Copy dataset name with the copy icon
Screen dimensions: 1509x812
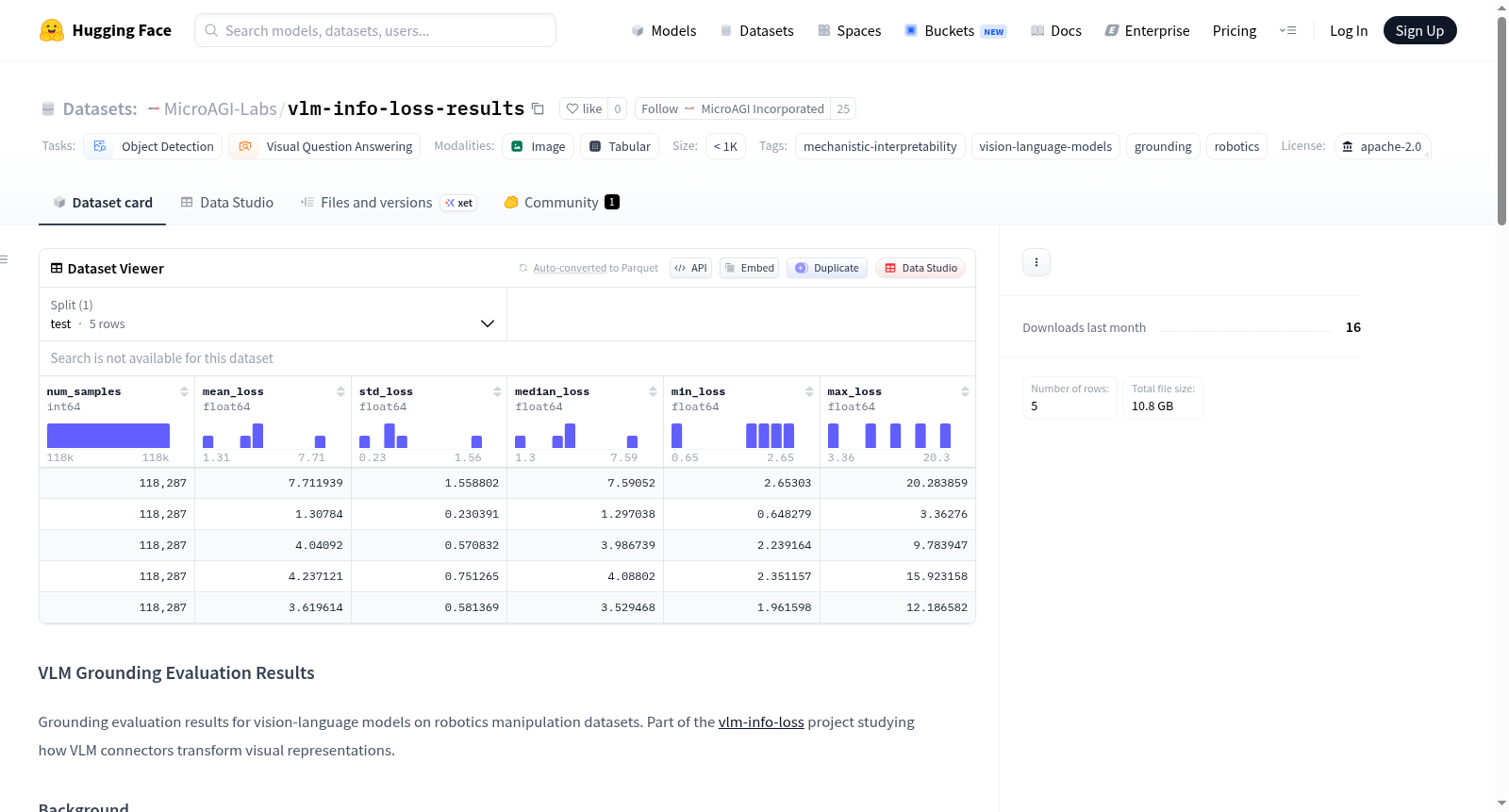(x=538, y=108)
